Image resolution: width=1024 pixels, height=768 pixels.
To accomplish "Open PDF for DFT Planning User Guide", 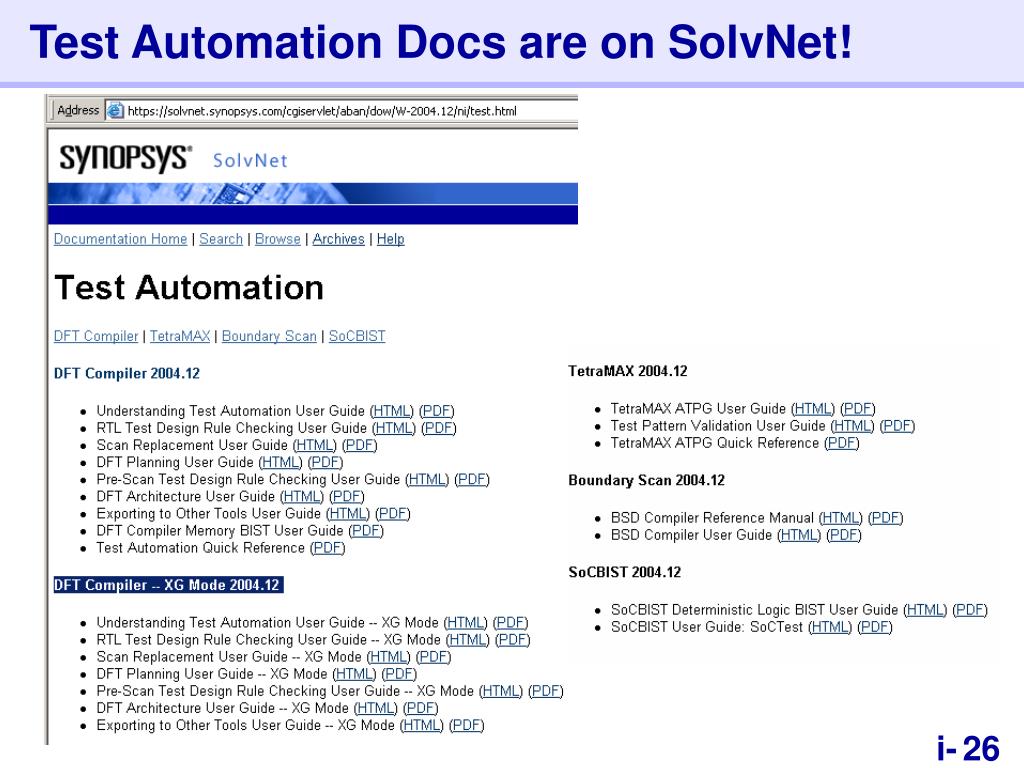I will pos(326,462).
